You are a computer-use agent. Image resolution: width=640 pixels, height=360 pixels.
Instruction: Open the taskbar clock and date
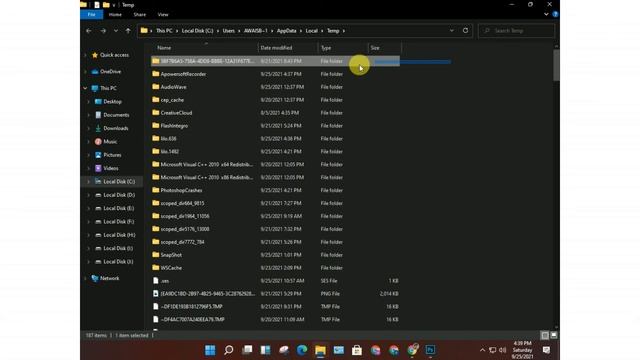click(522, 350)
